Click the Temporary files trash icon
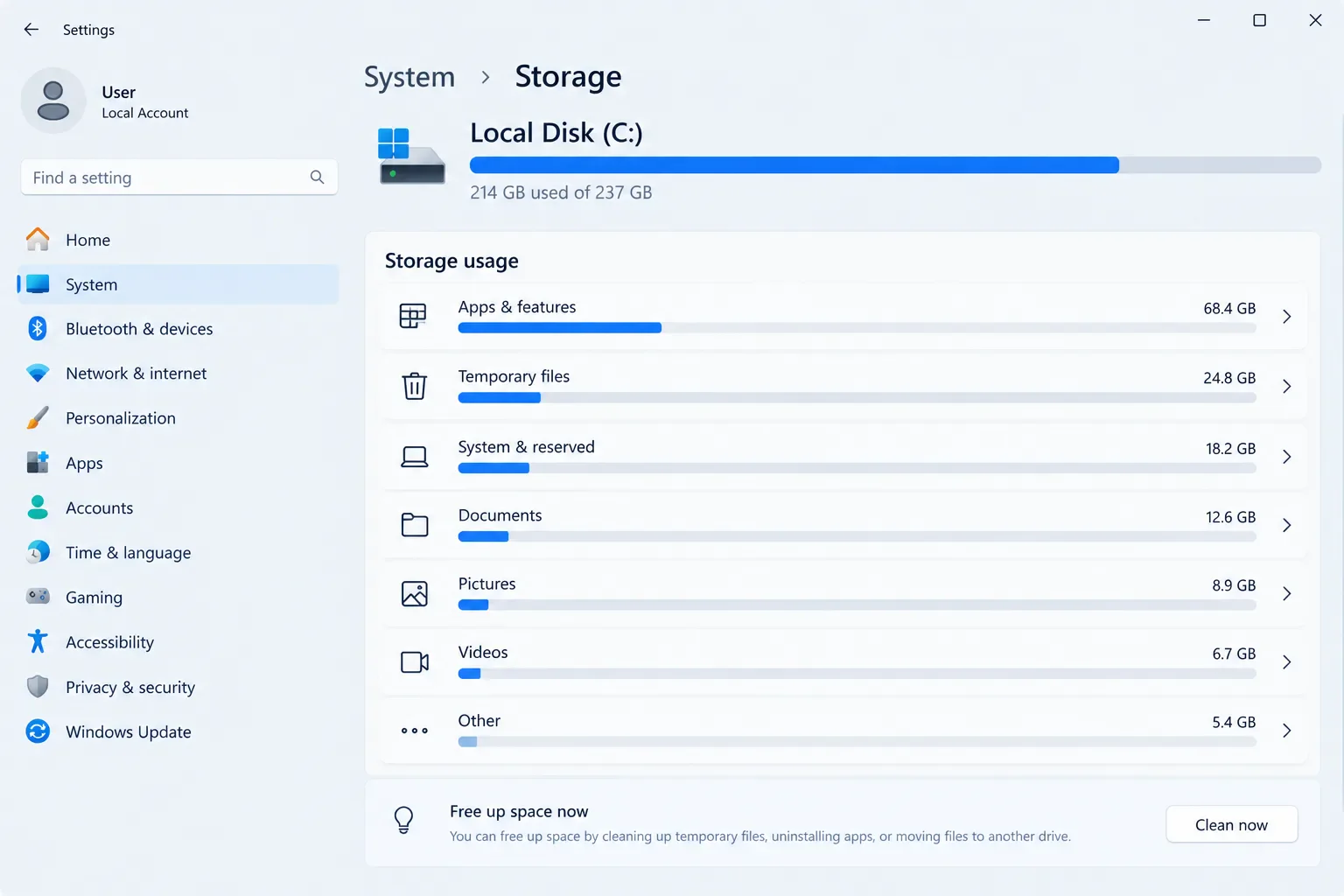This screenshot has height=896, width=1344. click(414, 386)
